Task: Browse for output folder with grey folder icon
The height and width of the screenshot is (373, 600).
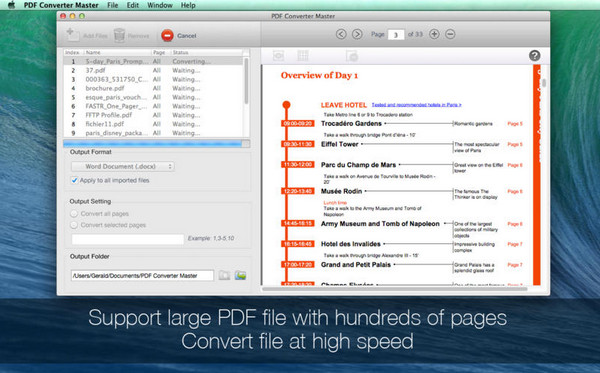Action: coord(225,275)
